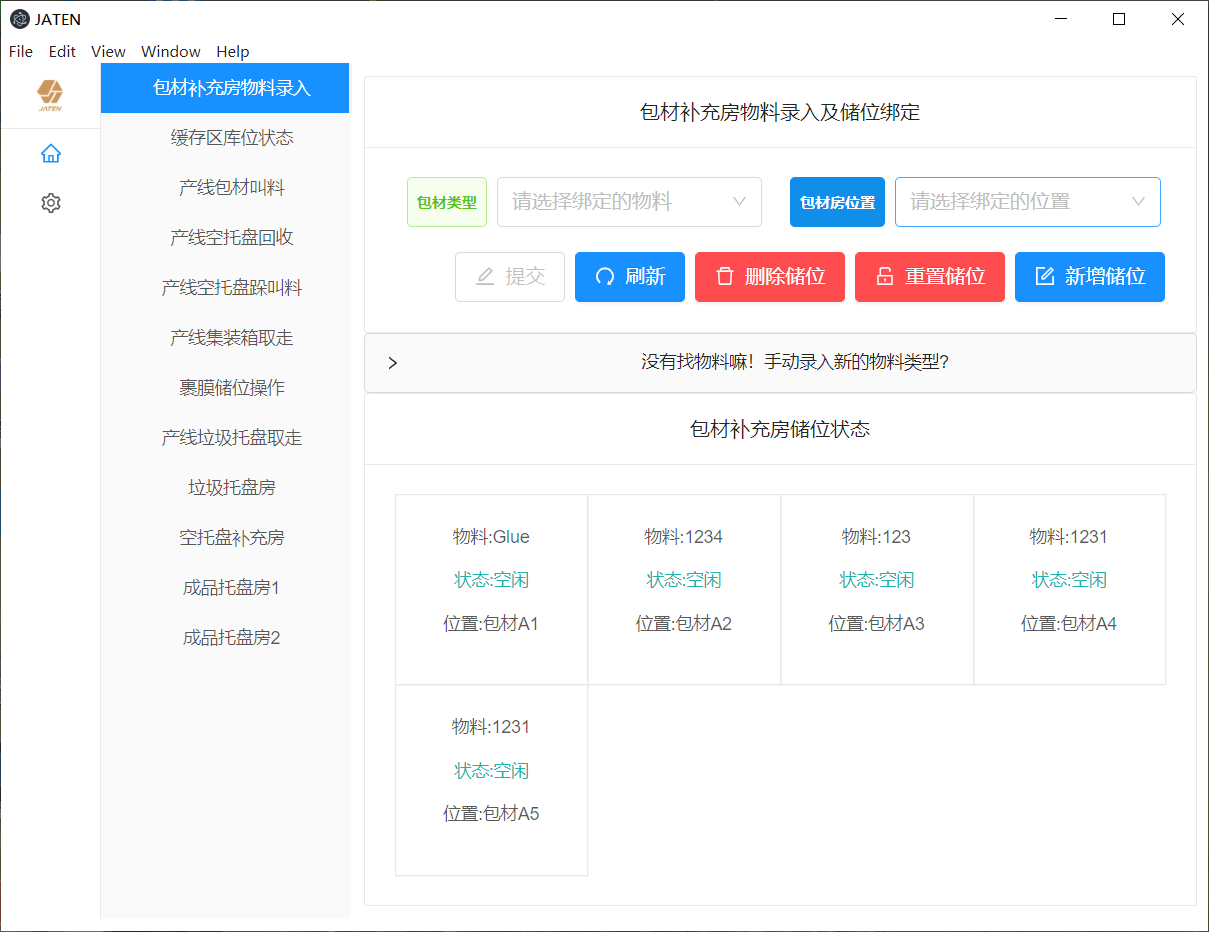Go to 垃圾托盘房 page
1209x932 pixels.
225,488
